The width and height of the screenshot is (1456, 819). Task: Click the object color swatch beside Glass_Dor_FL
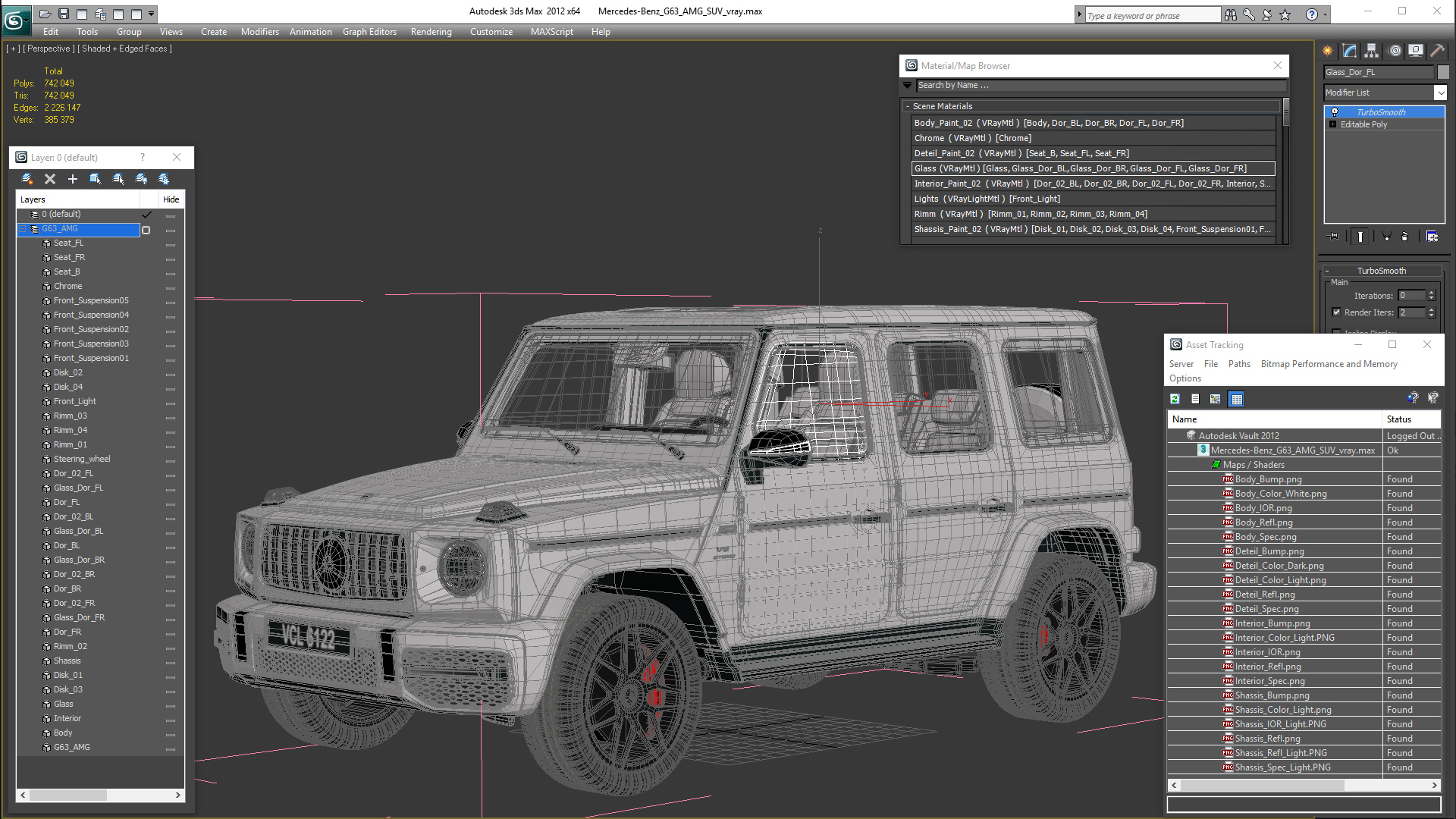coord(1443,72)
